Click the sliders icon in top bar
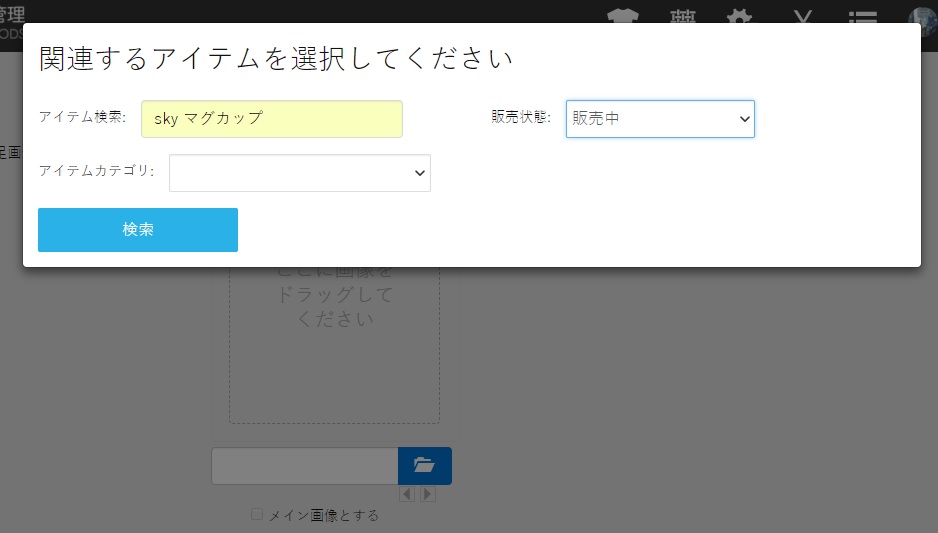Image resolution: width=938 pixels, height=533 pixels. (683, 15)
